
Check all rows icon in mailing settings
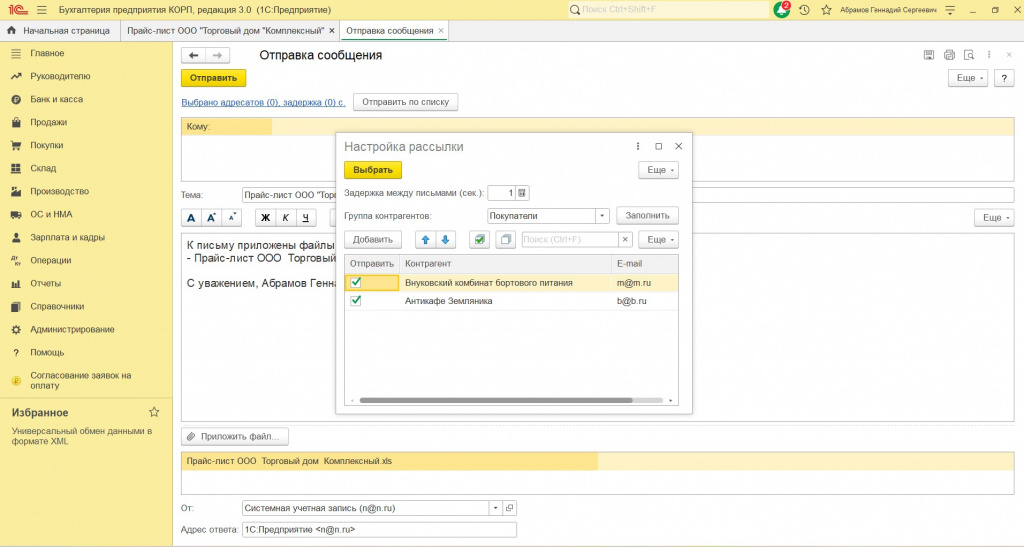coord(479,240)
